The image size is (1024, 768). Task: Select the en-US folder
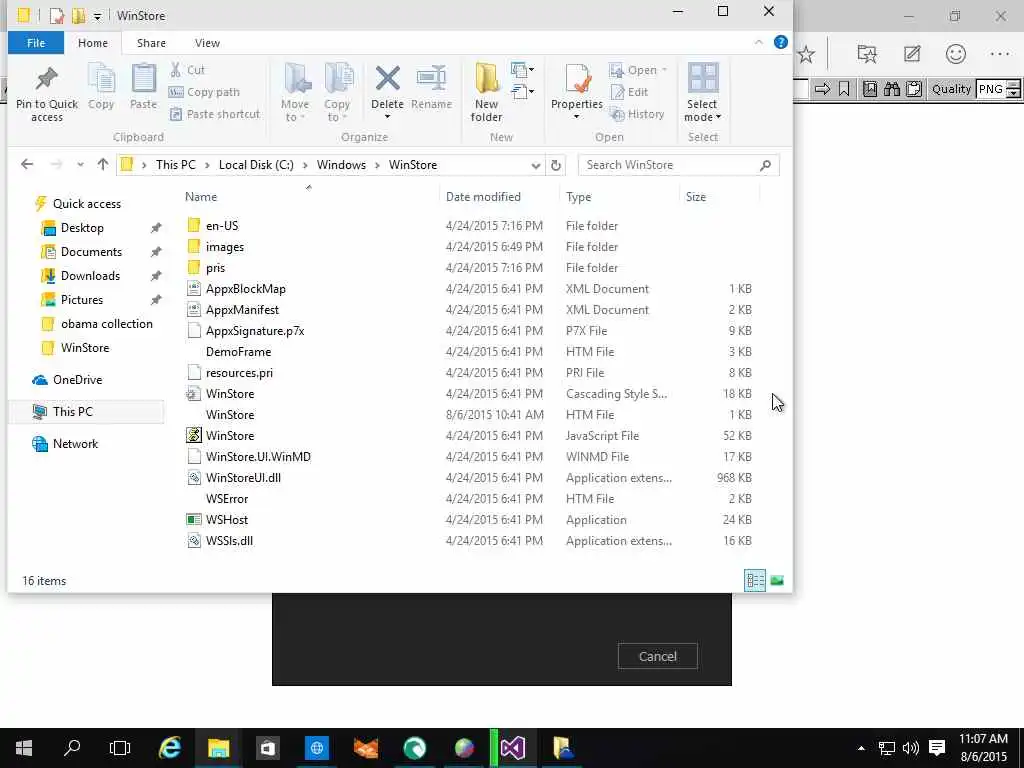(222, 225)
